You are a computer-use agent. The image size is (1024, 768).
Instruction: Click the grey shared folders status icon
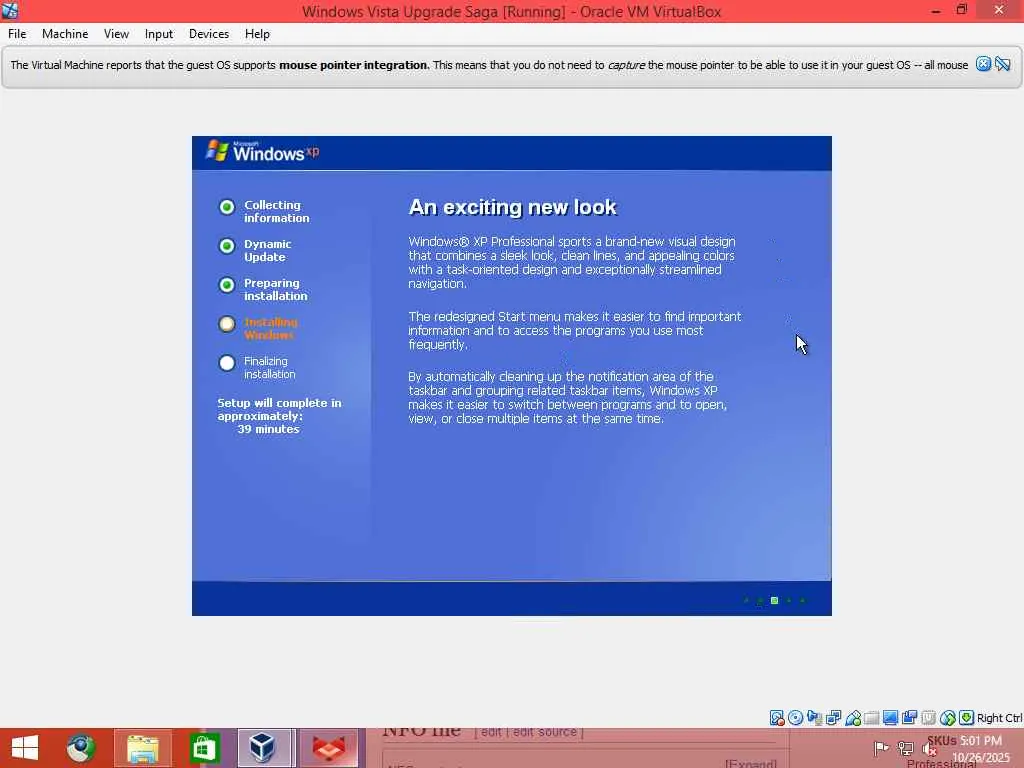click(871, 718)
